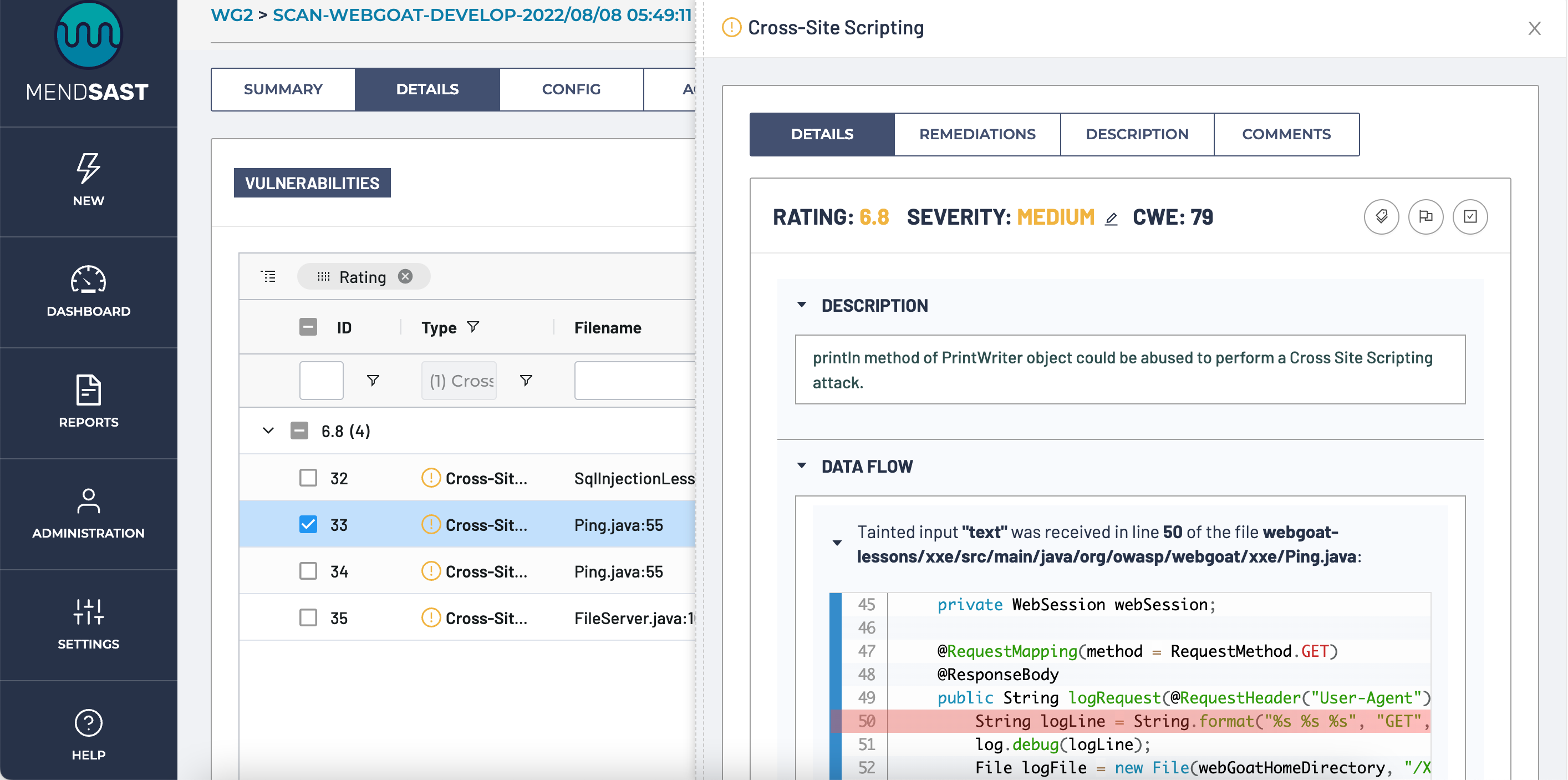The width and height of the screenshot is (1568, 780).
Task: Click the checkmark review icon button
Action: coord(1469,217)
